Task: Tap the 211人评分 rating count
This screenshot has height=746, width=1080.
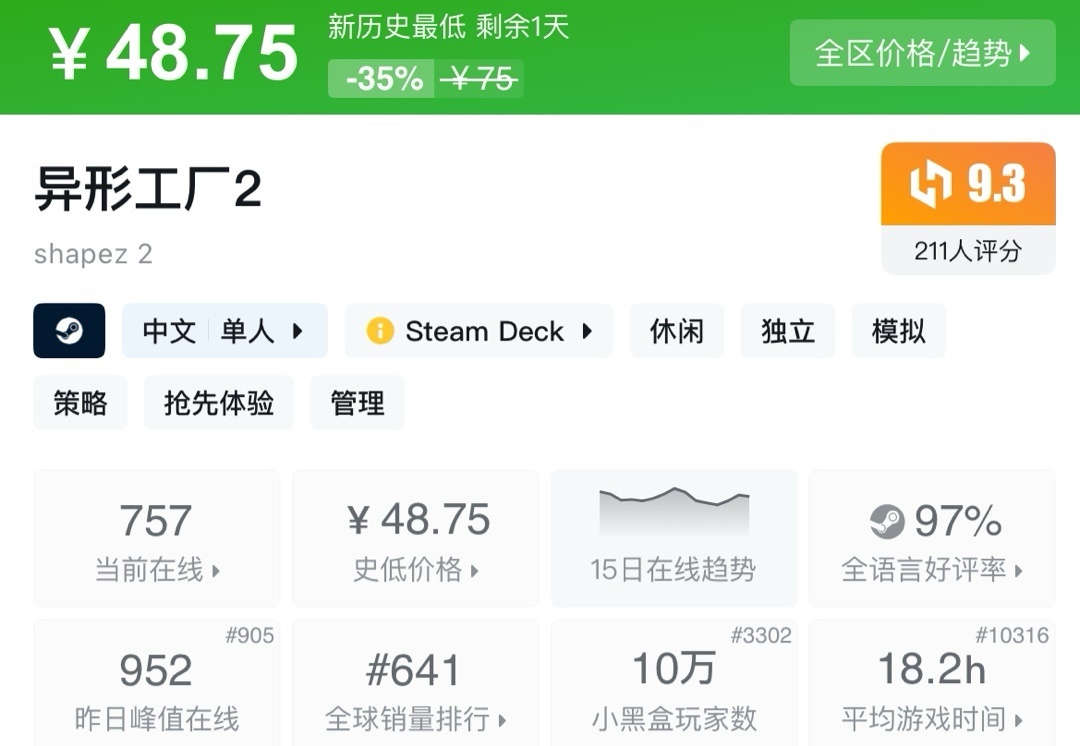Action: (x=967, y=250)
